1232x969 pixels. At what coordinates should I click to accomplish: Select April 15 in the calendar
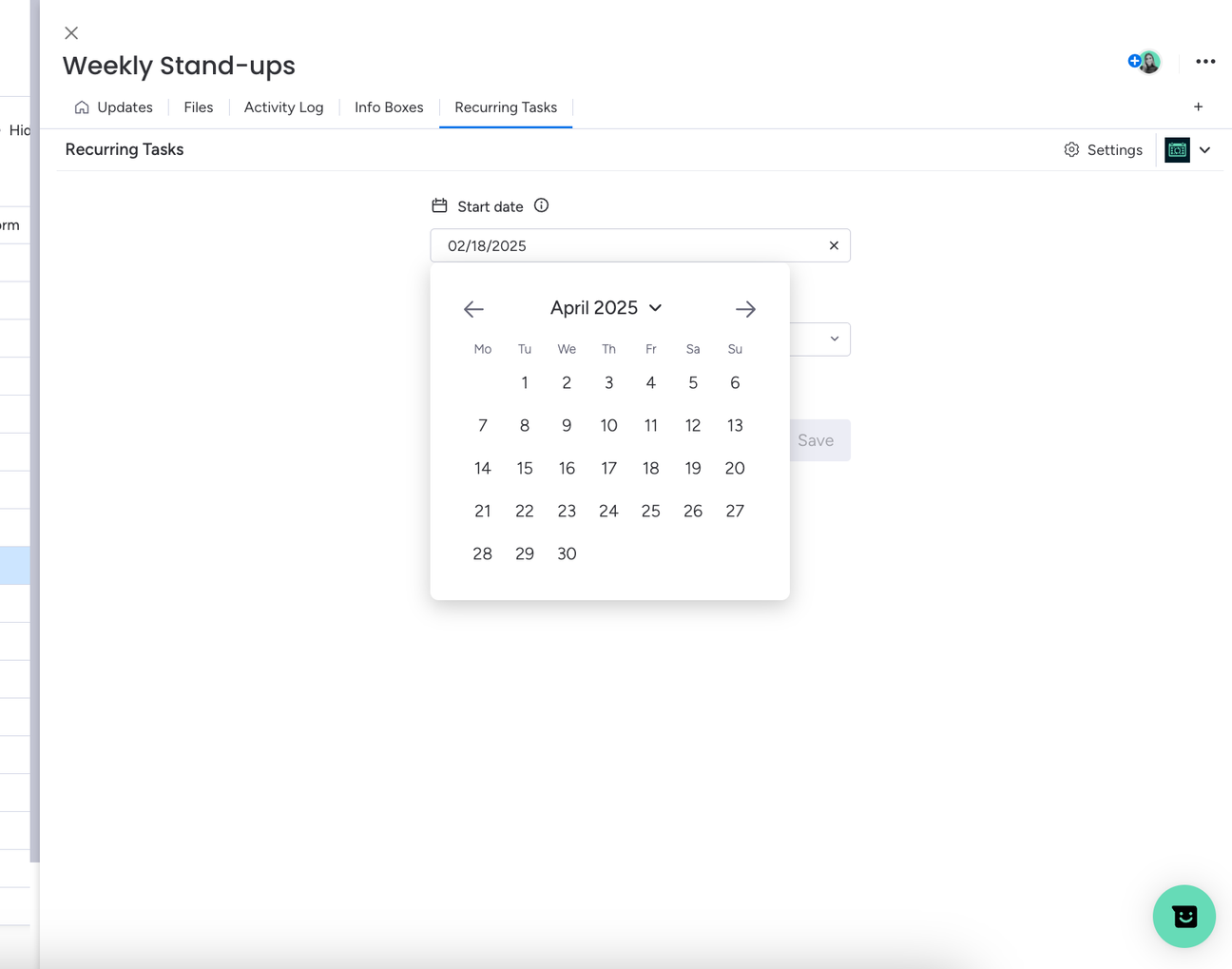point(525,468)
